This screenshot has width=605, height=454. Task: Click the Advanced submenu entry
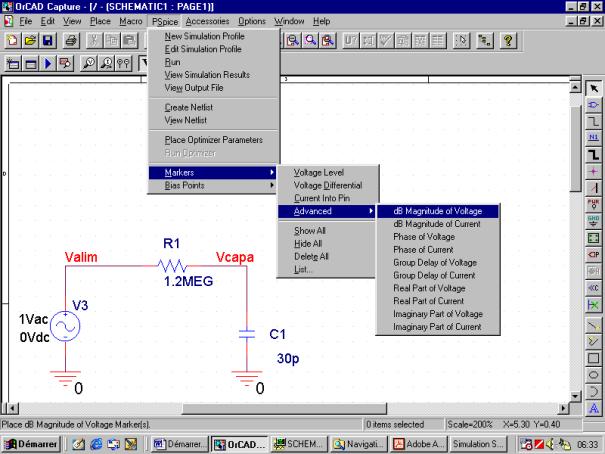326,211
